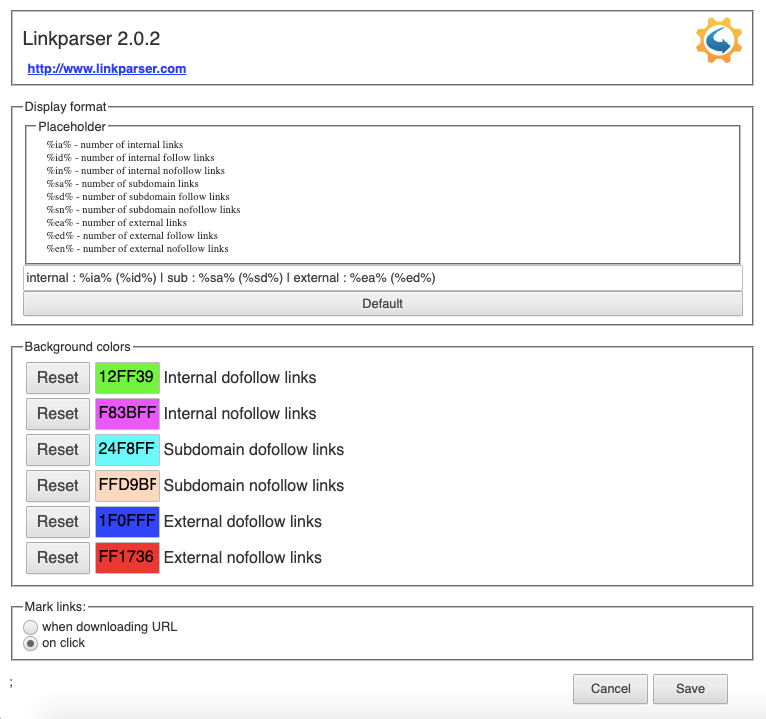
Task: Select the 'on click' radio button
Action: click(30, 643)
